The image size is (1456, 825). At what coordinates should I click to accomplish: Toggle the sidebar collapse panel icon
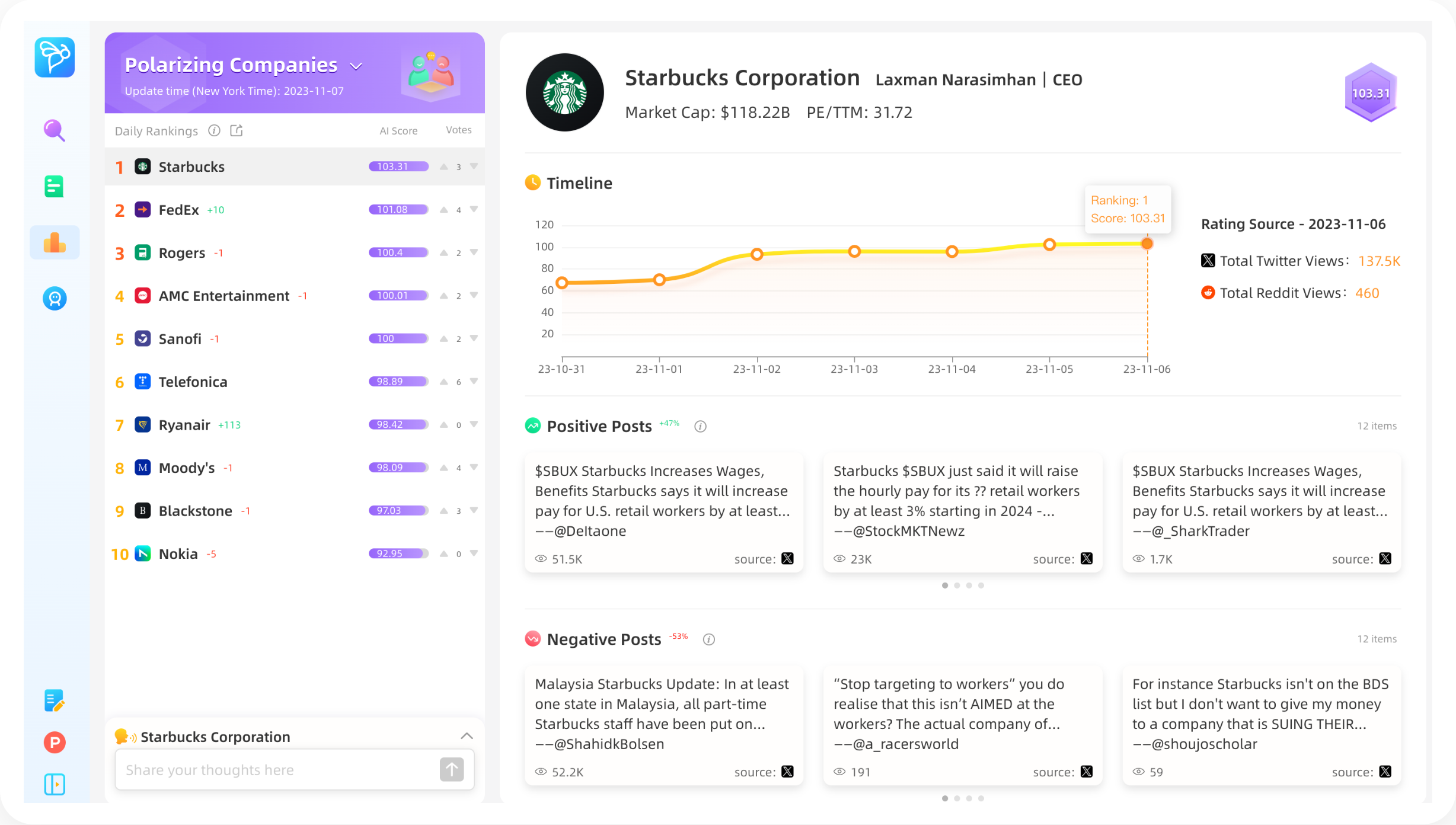(x=55, y=785)
